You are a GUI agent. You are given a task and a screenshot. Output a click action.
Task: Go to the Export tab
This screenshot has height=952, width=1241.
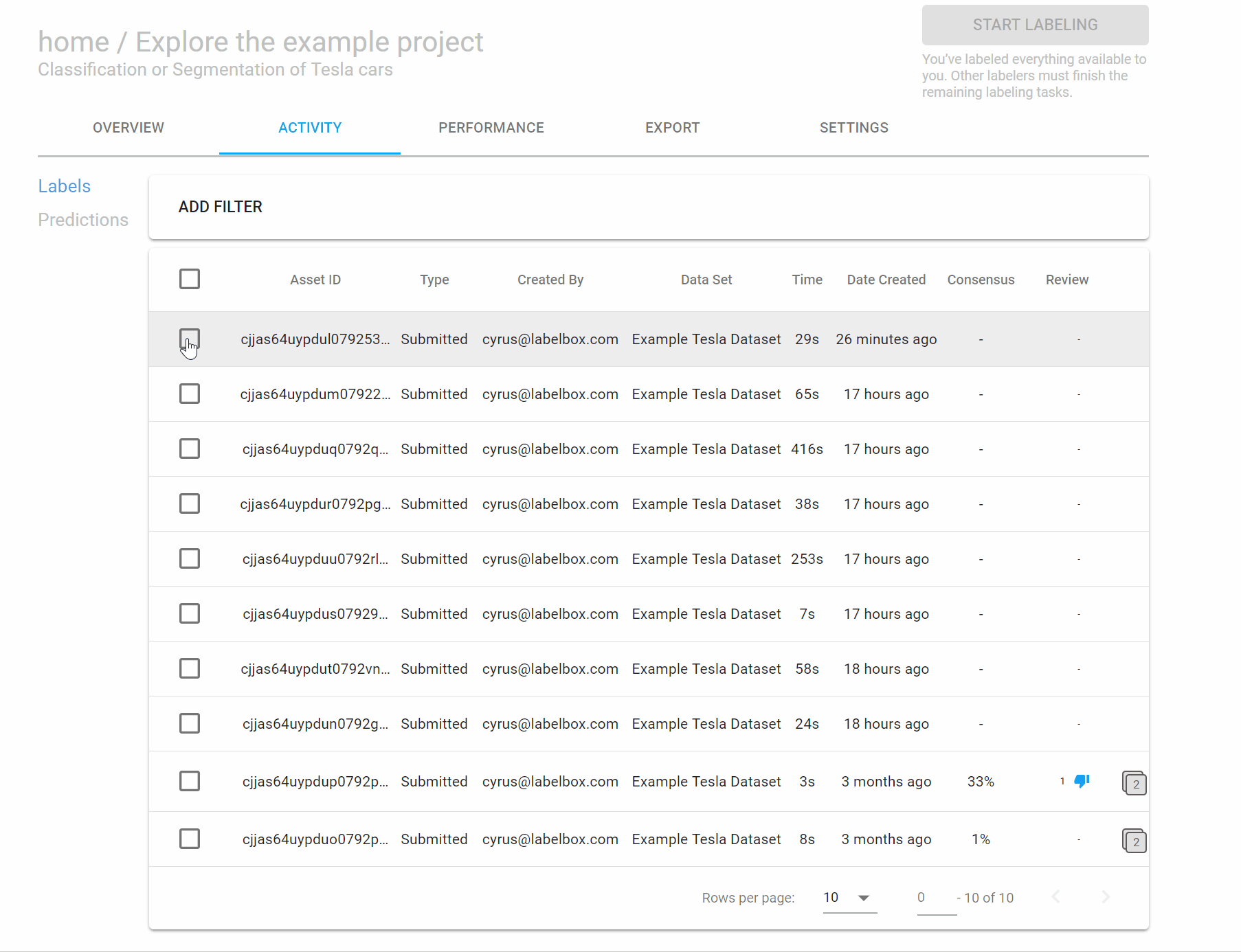pos(673,128)
